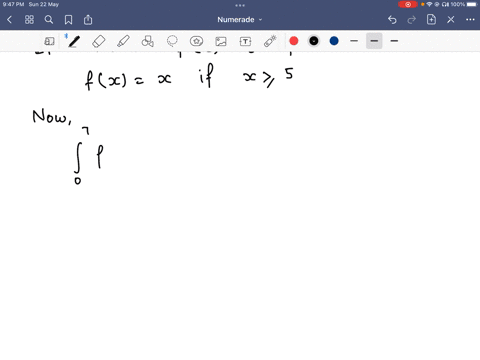
Task: Tap the screen recording indicator in status bar
Action: (x=408, y=4)
